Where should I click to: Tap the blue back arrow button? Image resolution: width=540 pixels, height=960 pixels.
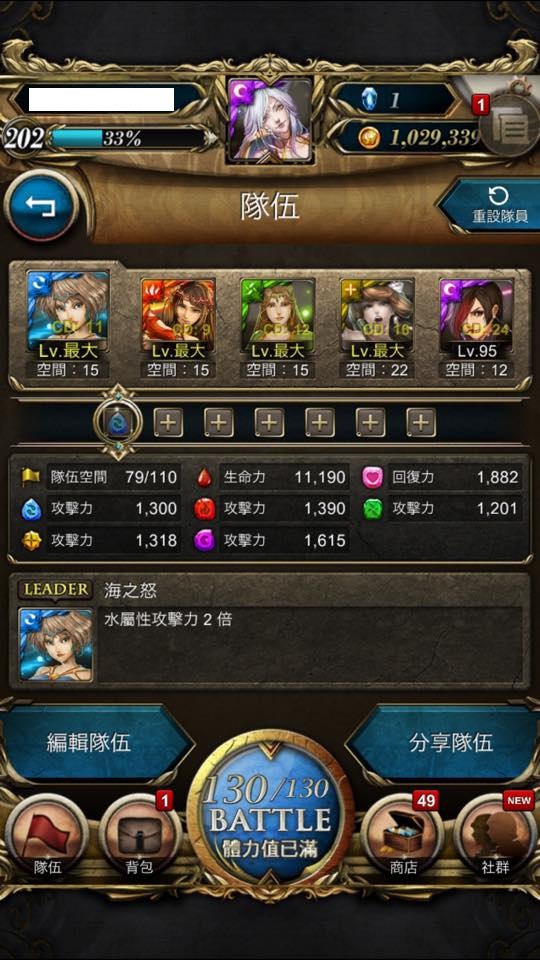[x=41, y=206]
